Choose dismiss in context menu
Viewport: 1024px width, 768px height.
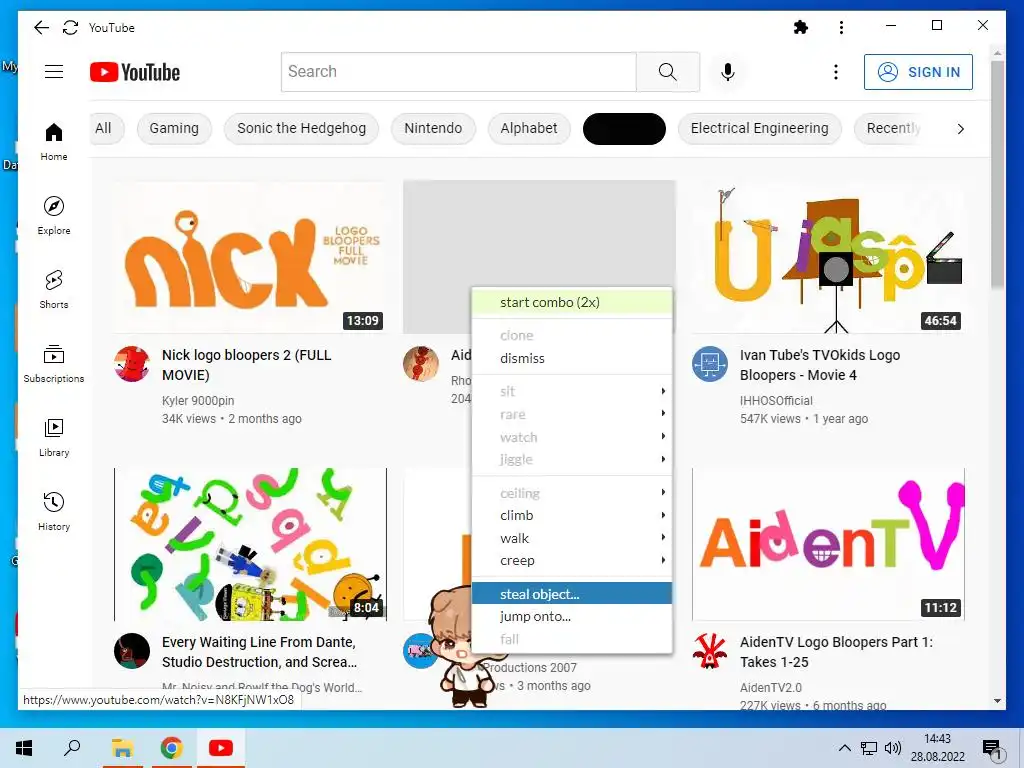[571, 358]
